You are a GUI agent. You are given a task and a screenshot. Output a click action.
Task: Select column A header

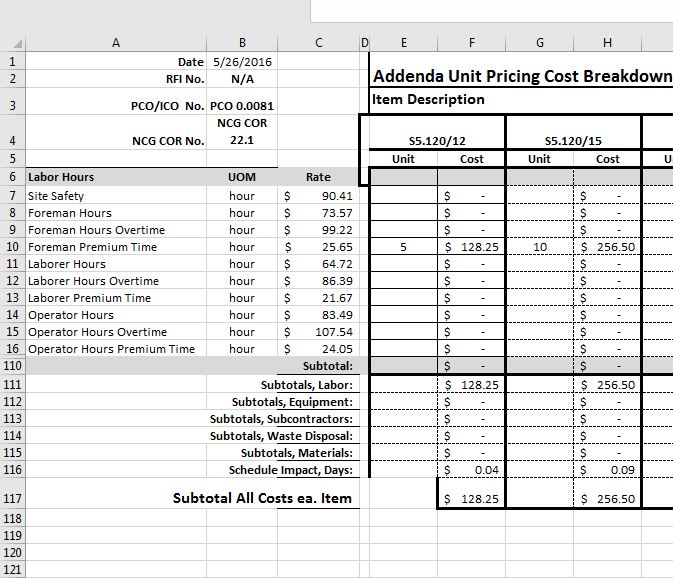116,43
